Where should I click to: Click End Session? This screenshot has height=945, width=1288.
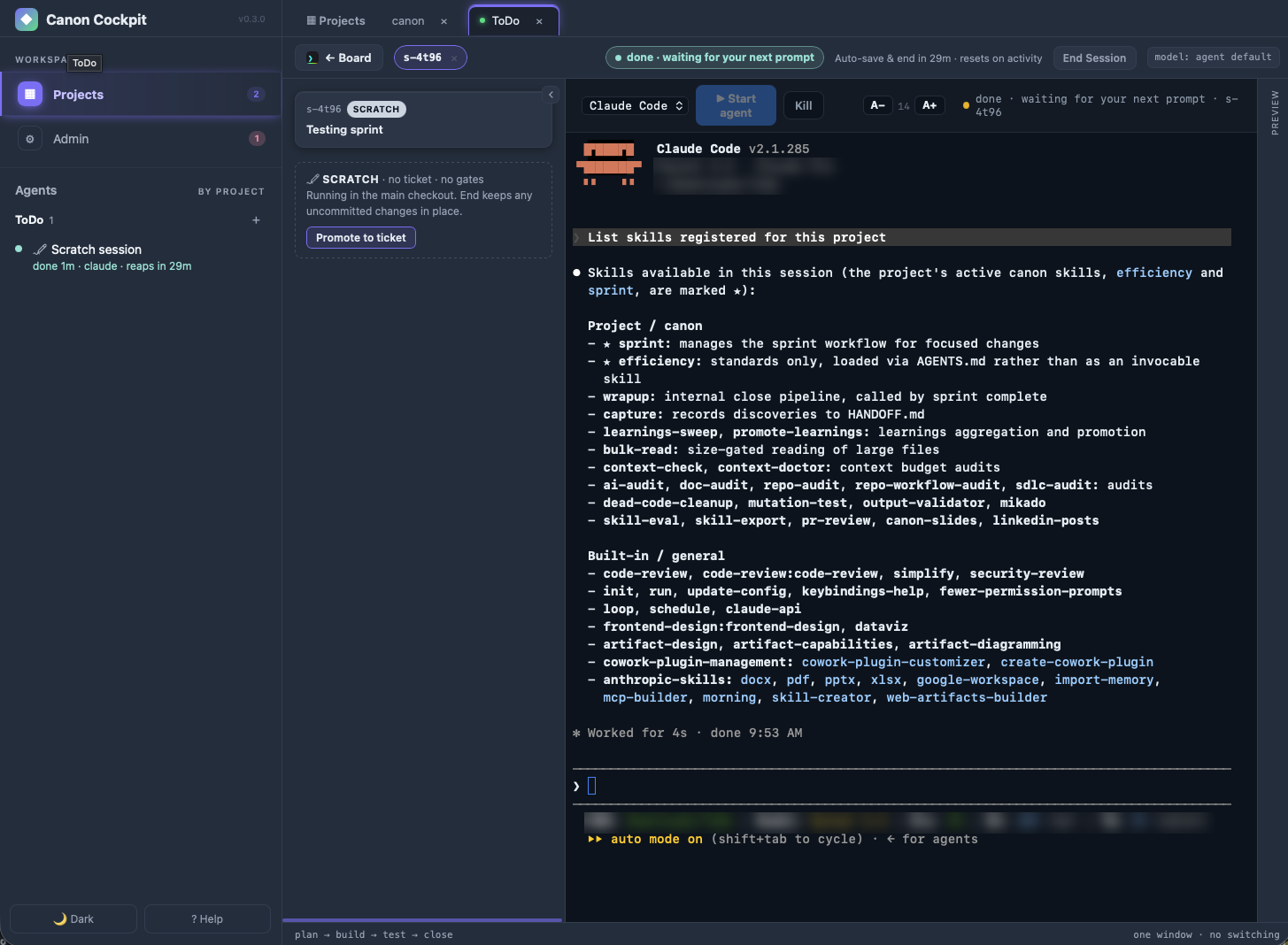[x=1094, y=58]
